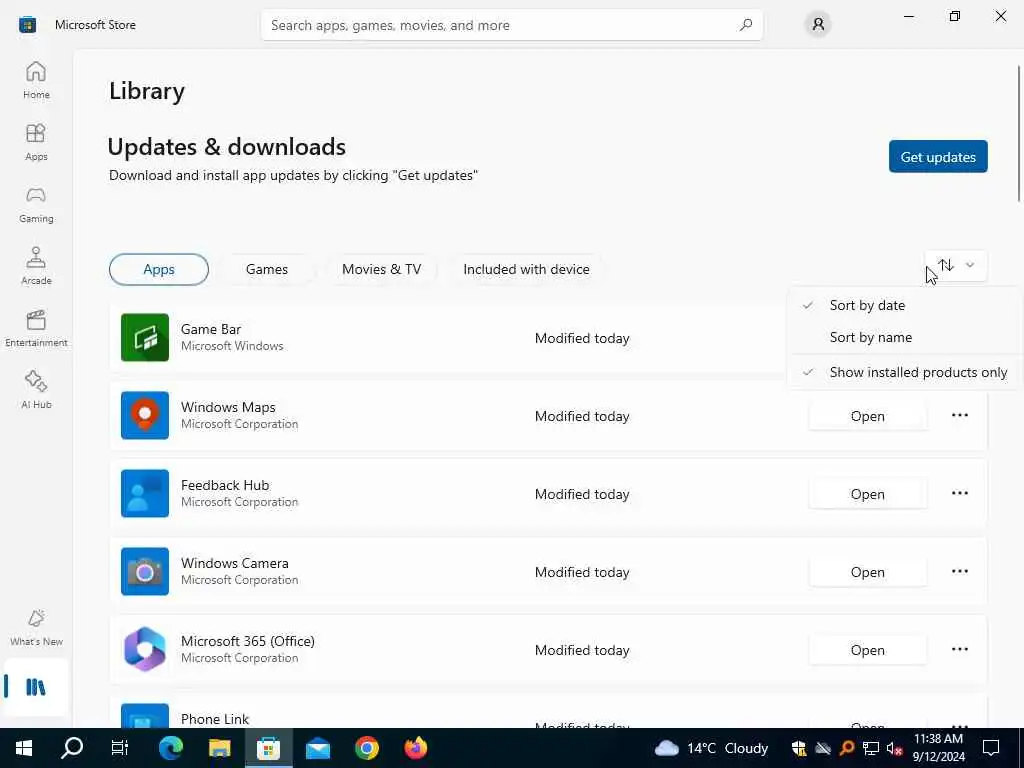Image resolution: width=1024 pixels, height=768 pixels.
Task: Click the Get updates button
Action: point(938,157)
